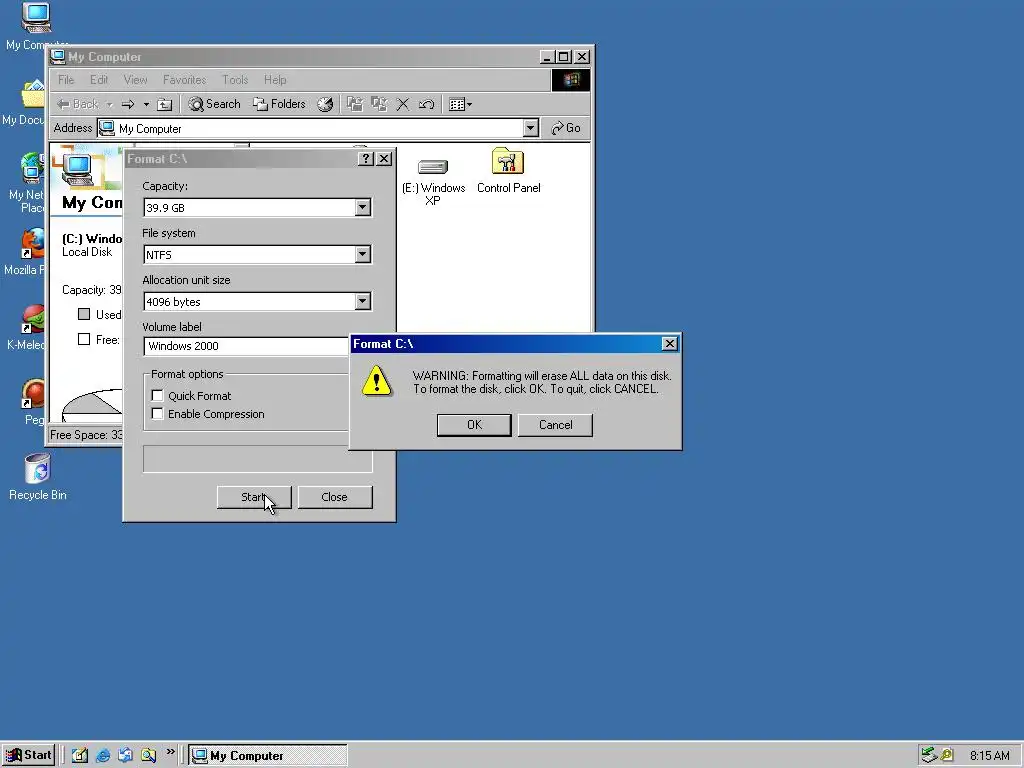Click the network tray icon
Image resolution: width=1024 pixels, height=768 pixels.
pyautogui.click(x=929, y=756)
